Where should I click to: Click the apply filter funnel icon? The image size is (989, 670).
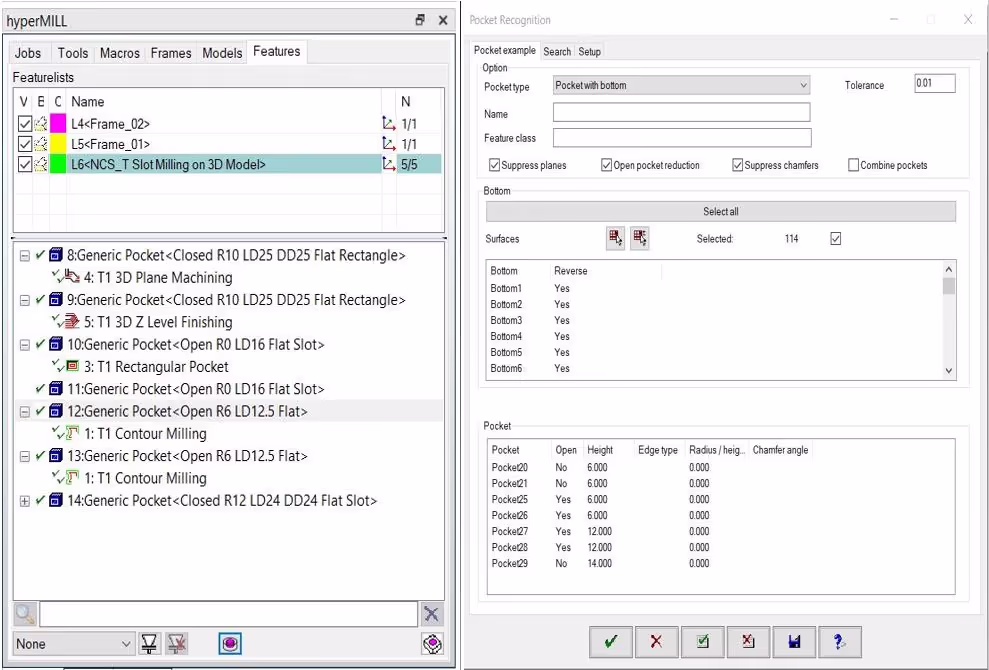coord(149,644)
